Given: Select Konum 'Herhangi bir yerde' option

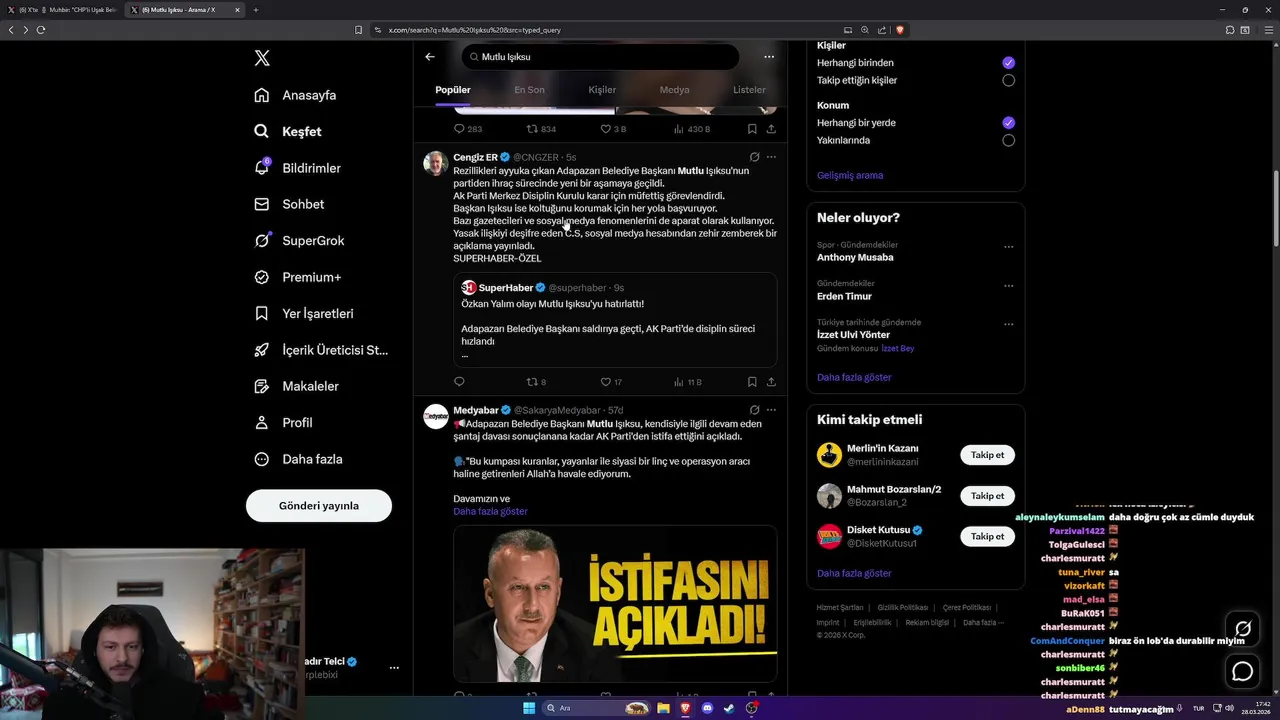Looking at the screenshot, I should (1008, 122).
